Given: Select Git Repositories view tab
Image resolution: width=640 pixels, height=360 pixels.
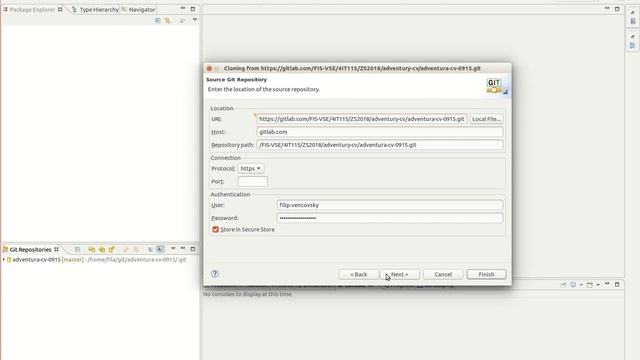Looking at the screenshot, I should coord(31,249).
